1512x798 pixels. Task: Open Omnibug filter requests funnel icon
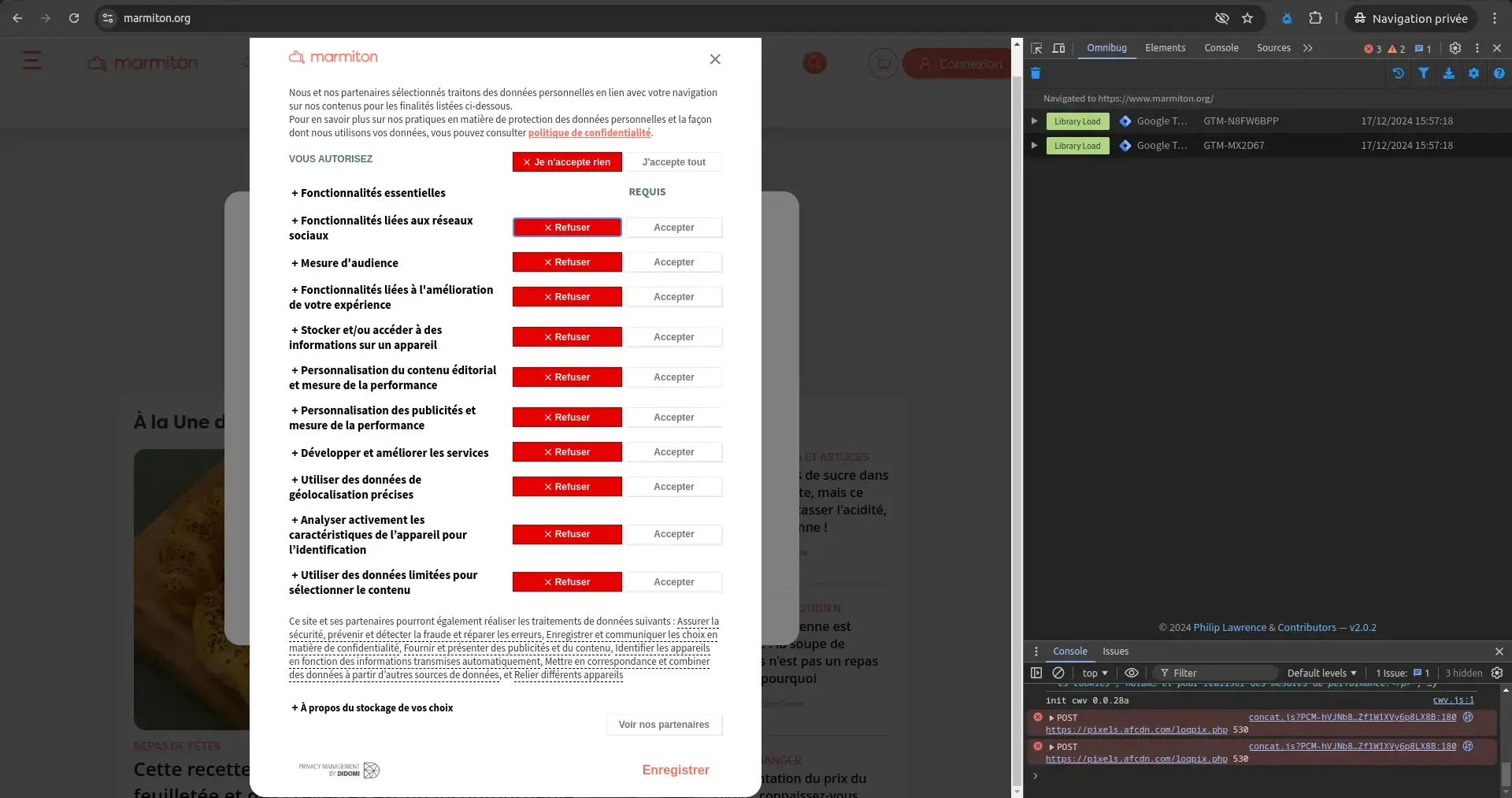coord(1424,73)
